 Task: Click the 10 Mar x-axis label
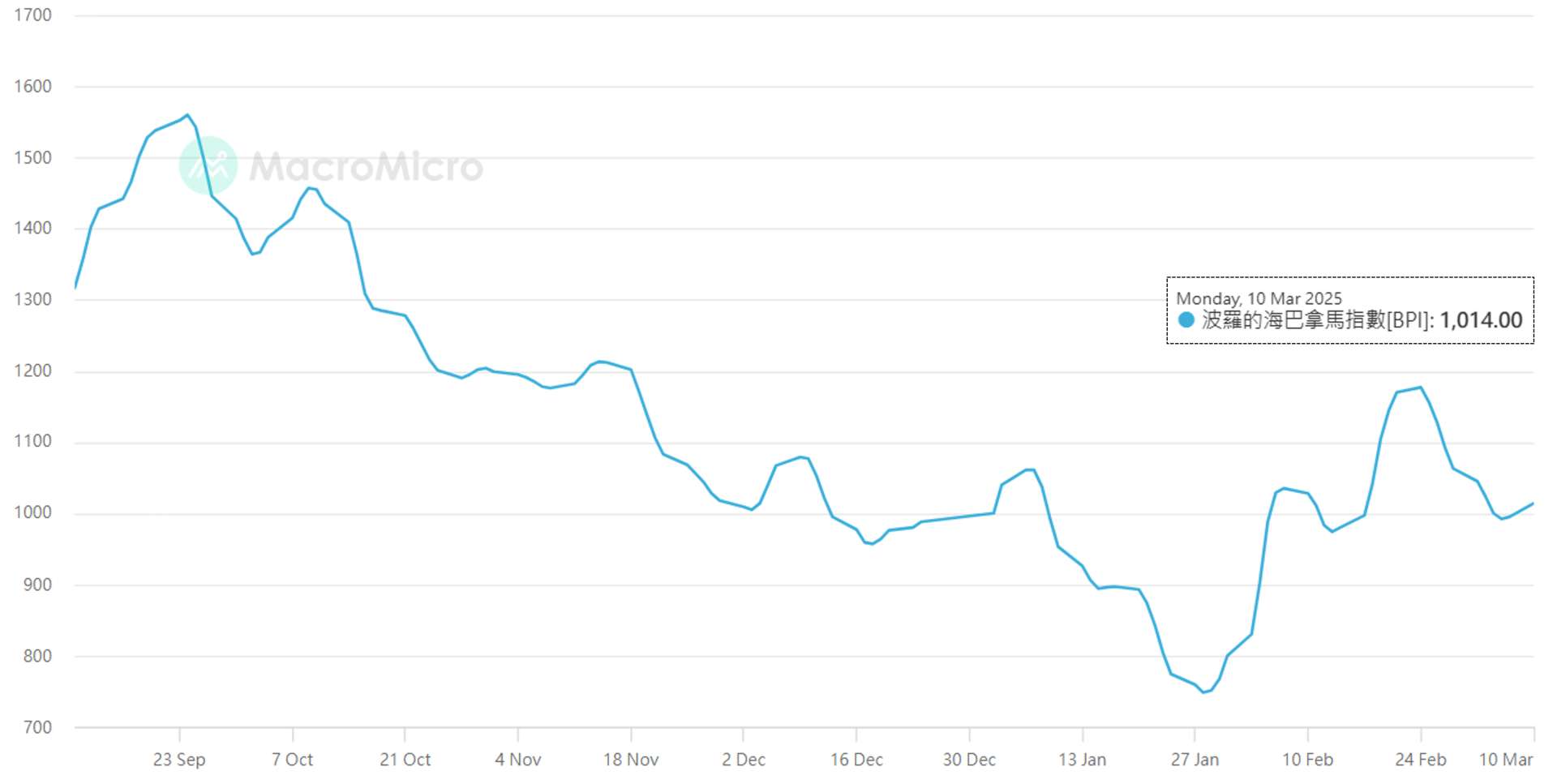click(1506, 760)
